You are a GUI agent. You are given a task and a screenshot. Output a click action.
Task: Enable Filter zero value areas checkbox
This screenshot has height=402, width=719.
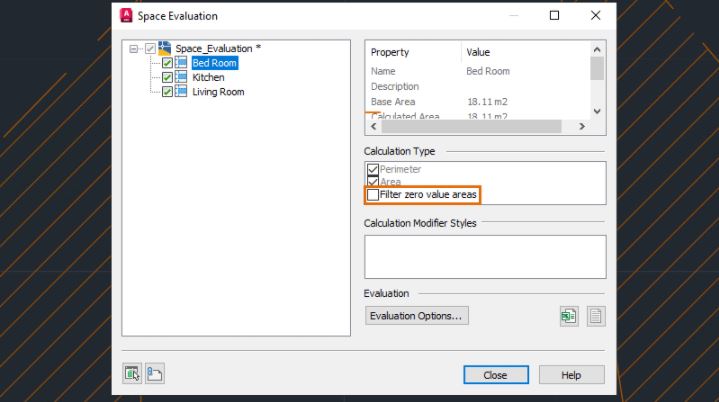tap(373, 195)
